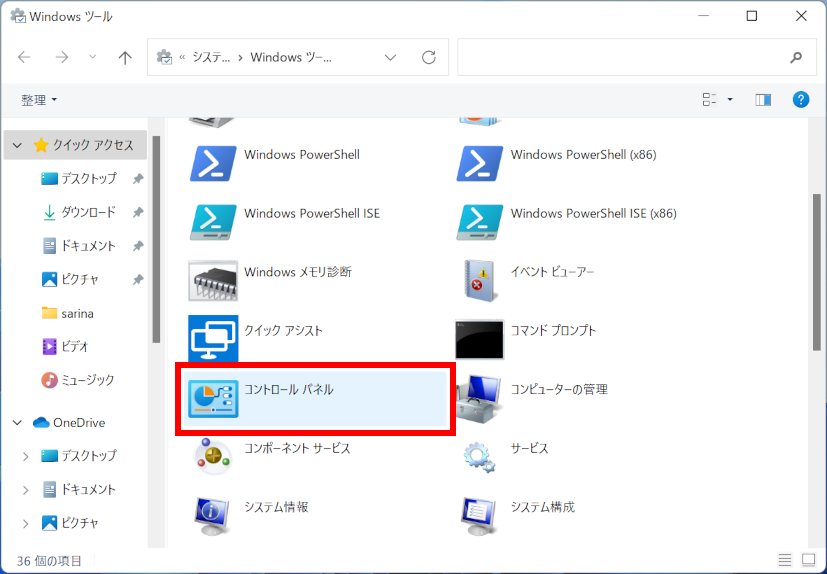This screenshot has width=827, height=574.
Task: Click main file list vertical scrollbar
Action: tap(816, 272)
